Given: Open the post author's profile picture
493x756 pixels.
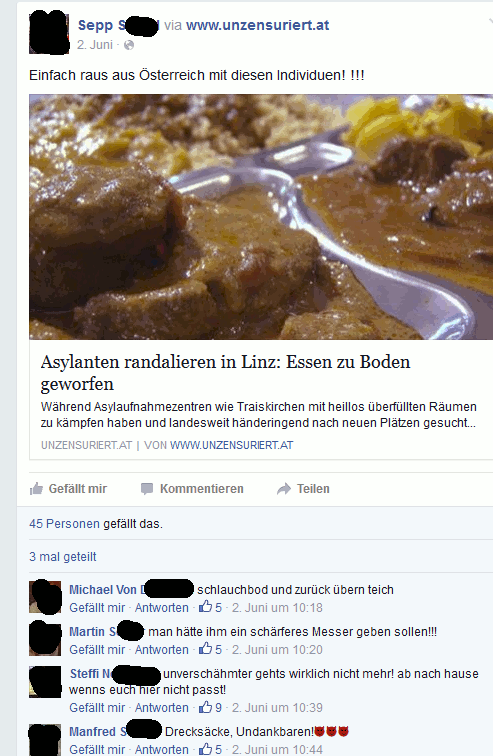Looking at the screenshot, I should coord(49,33).
